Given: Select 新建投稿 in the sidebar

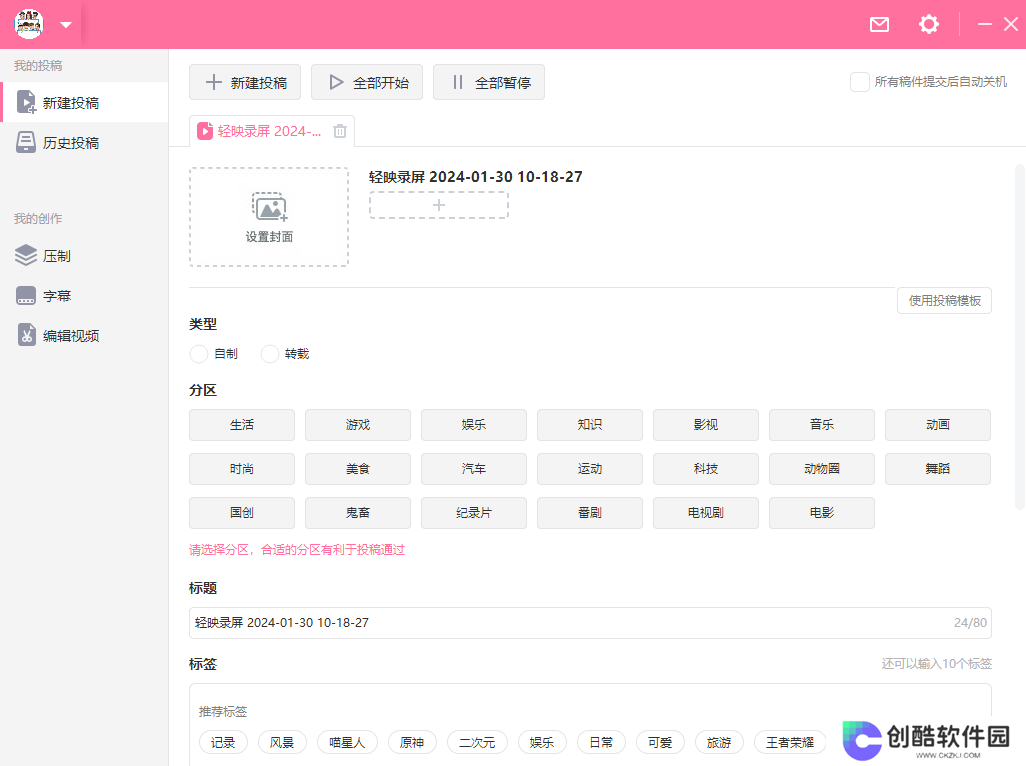Looking at the screenshot, I should (x=85, y=103).
